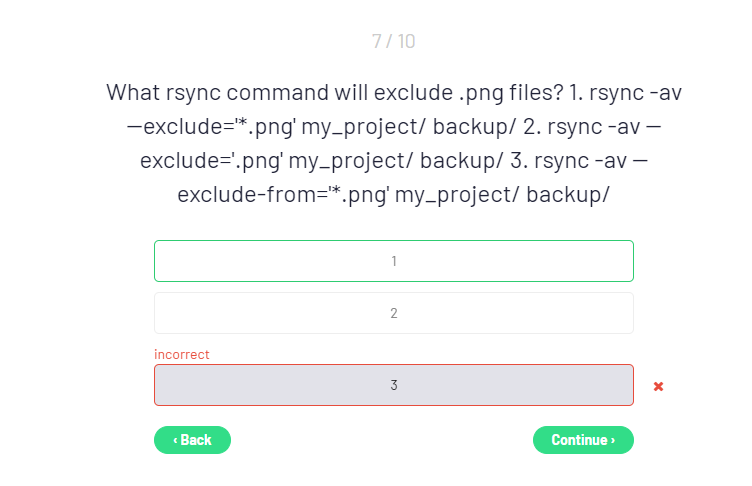Click the numeral 2 in middle answer box

pyautogui.click(x=394, y=313)
